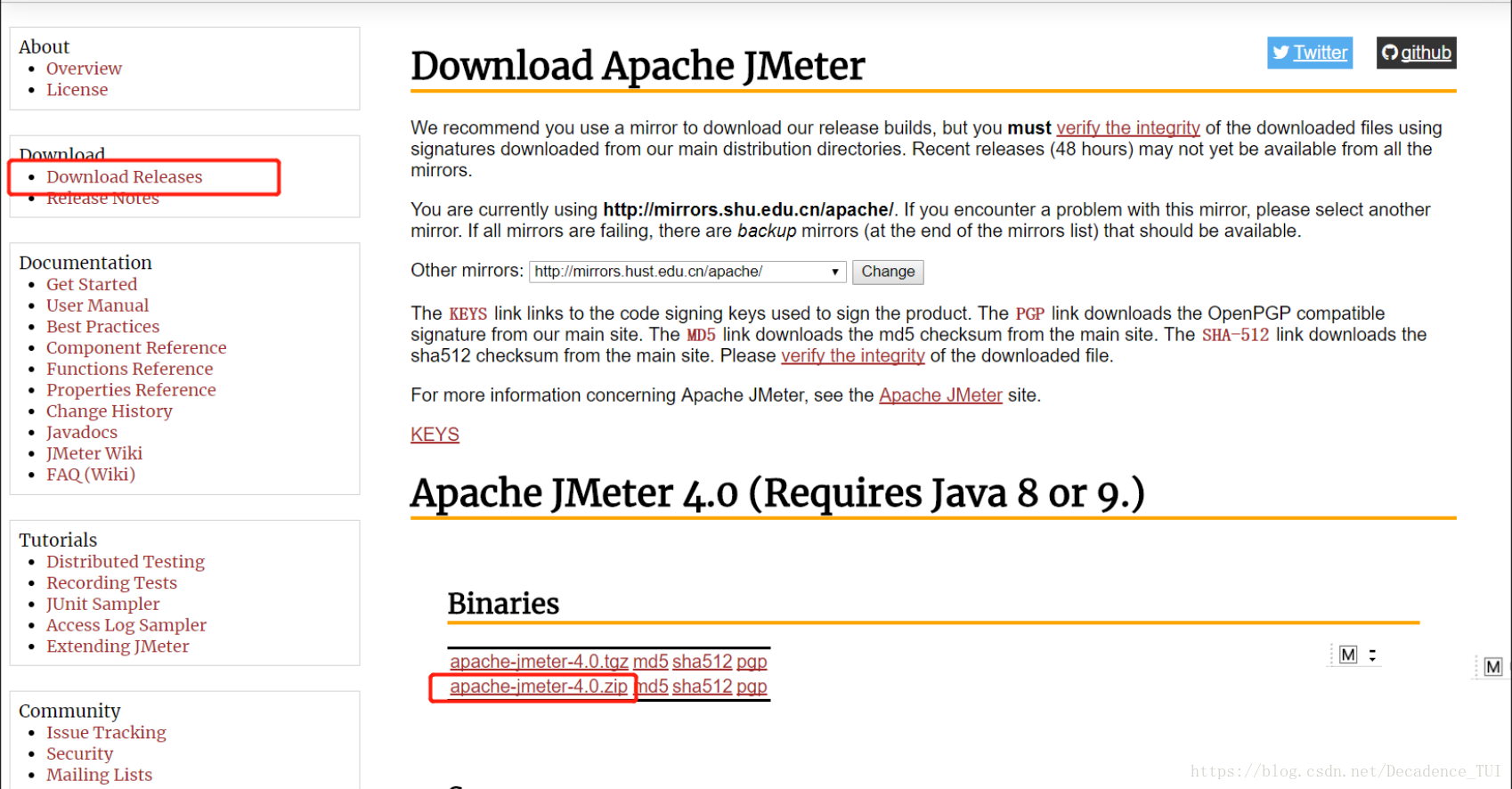
Task: Open FAQ (Wiki) link
Action: click(x=91, y=475)
